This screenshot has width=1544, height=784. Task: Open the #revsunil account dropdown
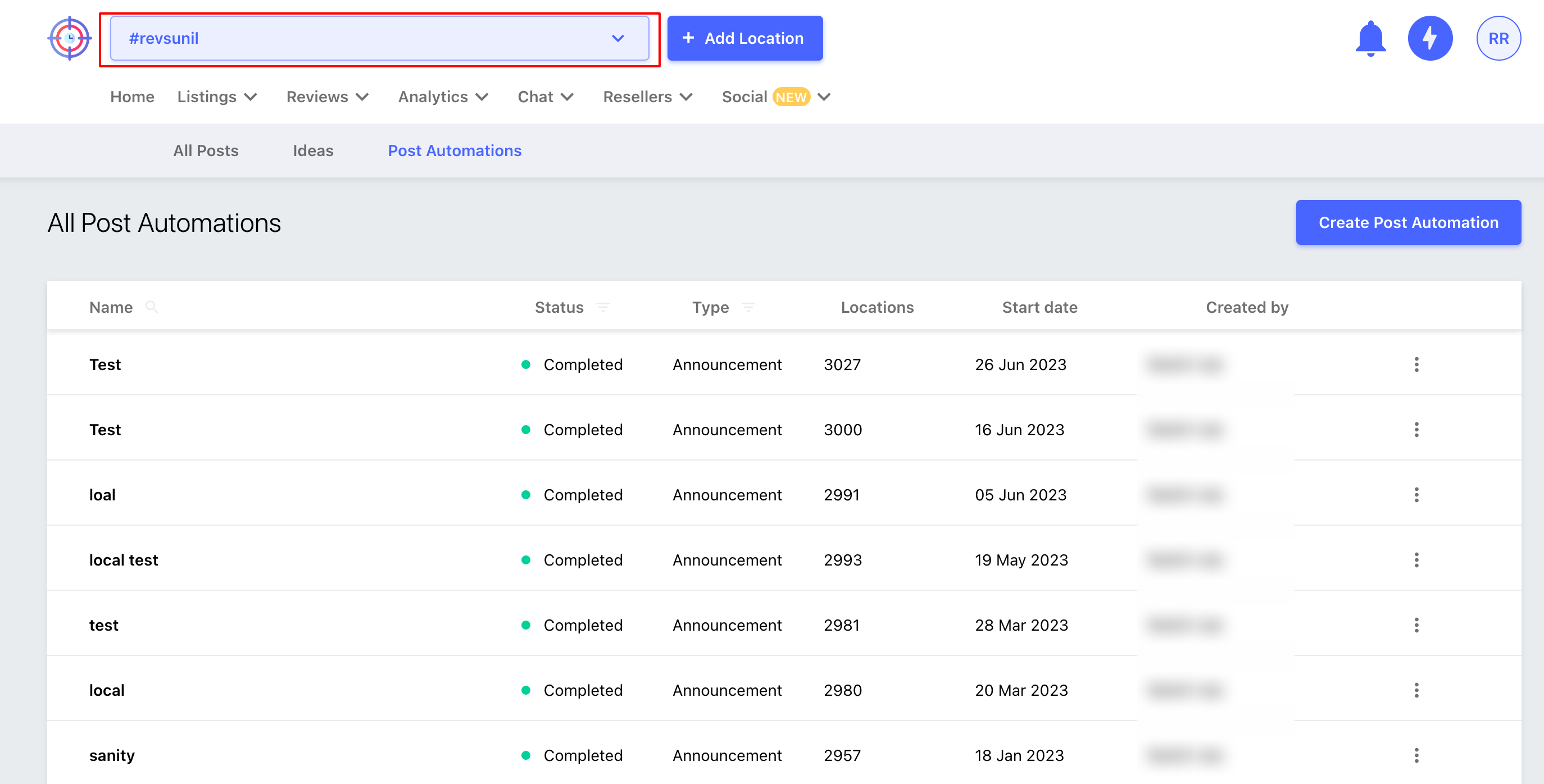pos(379,38)
